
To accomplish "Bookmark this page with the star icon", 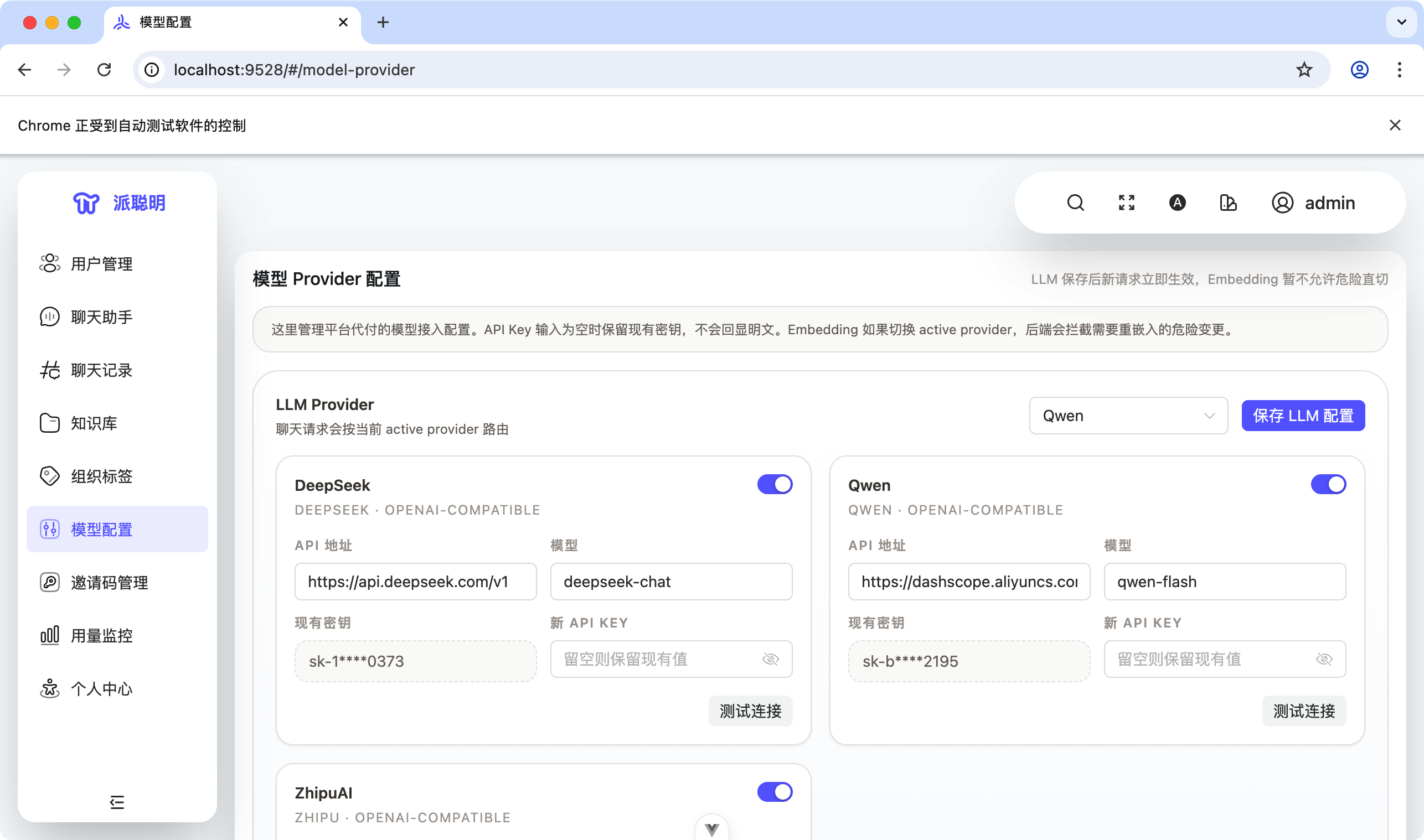I will (x=1304, y=70).
